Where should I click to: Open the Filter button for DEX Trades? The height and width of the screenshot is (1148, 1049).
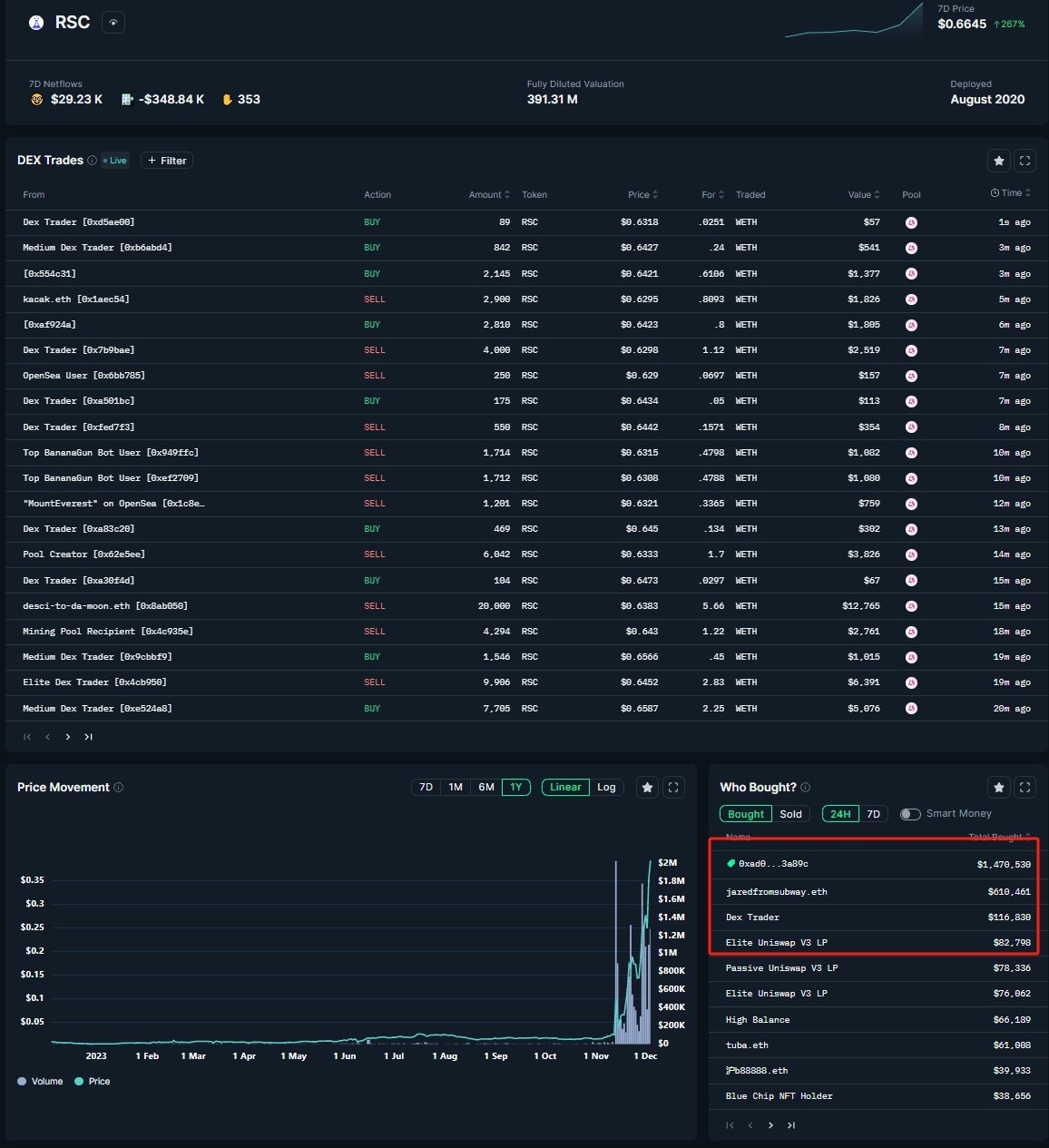pos(167,161)
